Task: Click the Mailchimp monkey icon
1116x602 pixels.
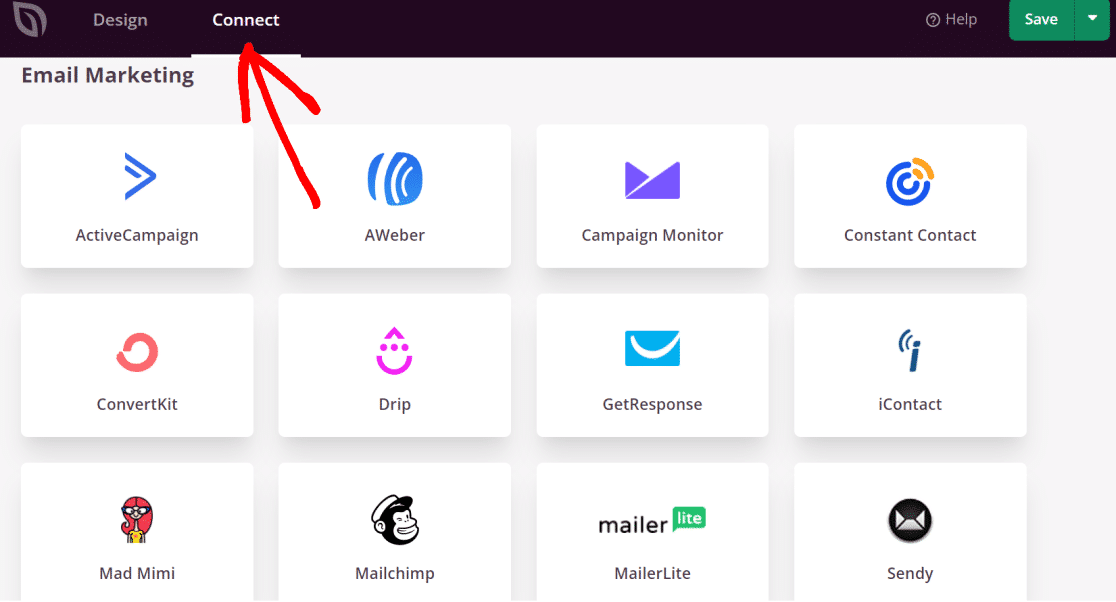Action: coord(394,519)
